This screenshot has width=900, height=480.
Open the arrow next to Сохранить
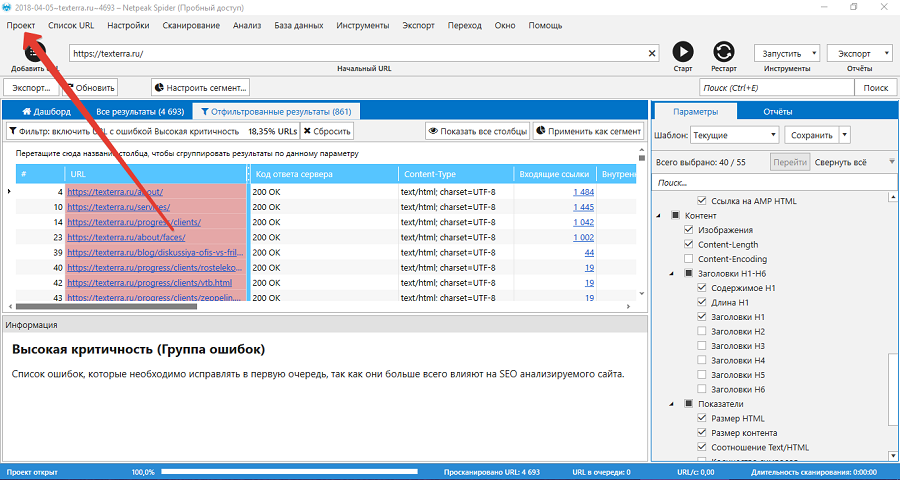(844, 136)
